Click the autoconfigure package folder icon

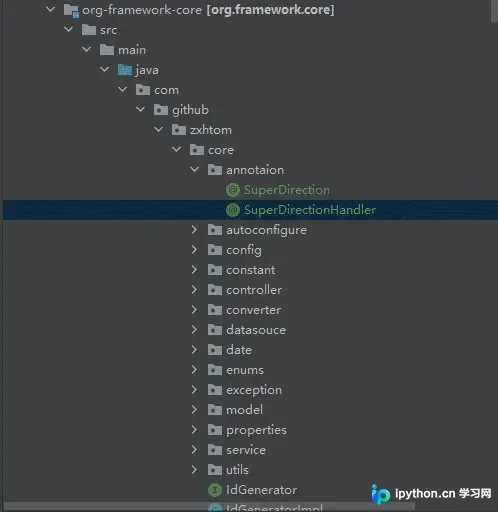coord(215,230)
